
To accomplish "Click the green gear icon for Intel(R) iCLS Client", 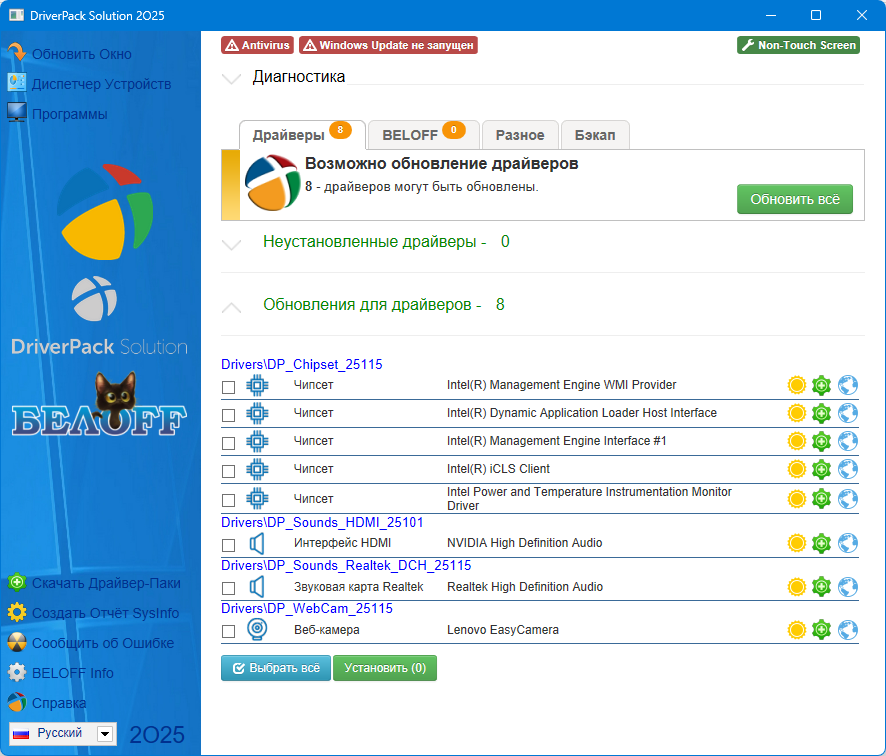I will [x=822, y=469].
